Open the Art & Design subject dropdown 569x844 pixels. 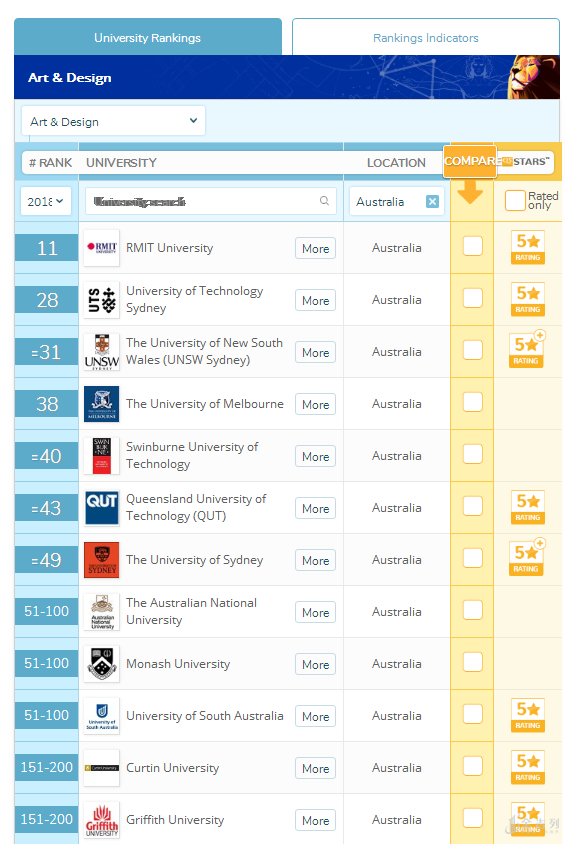114,121
